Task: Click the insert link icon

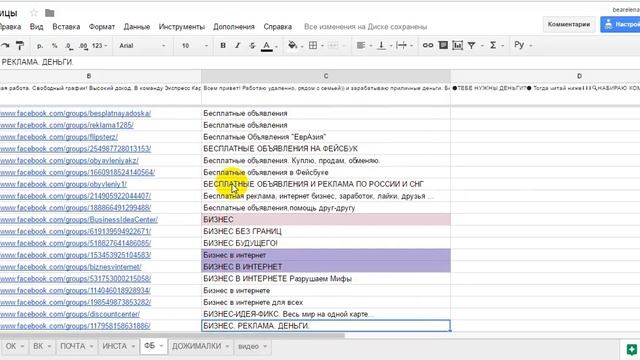Action: point(428,45)
